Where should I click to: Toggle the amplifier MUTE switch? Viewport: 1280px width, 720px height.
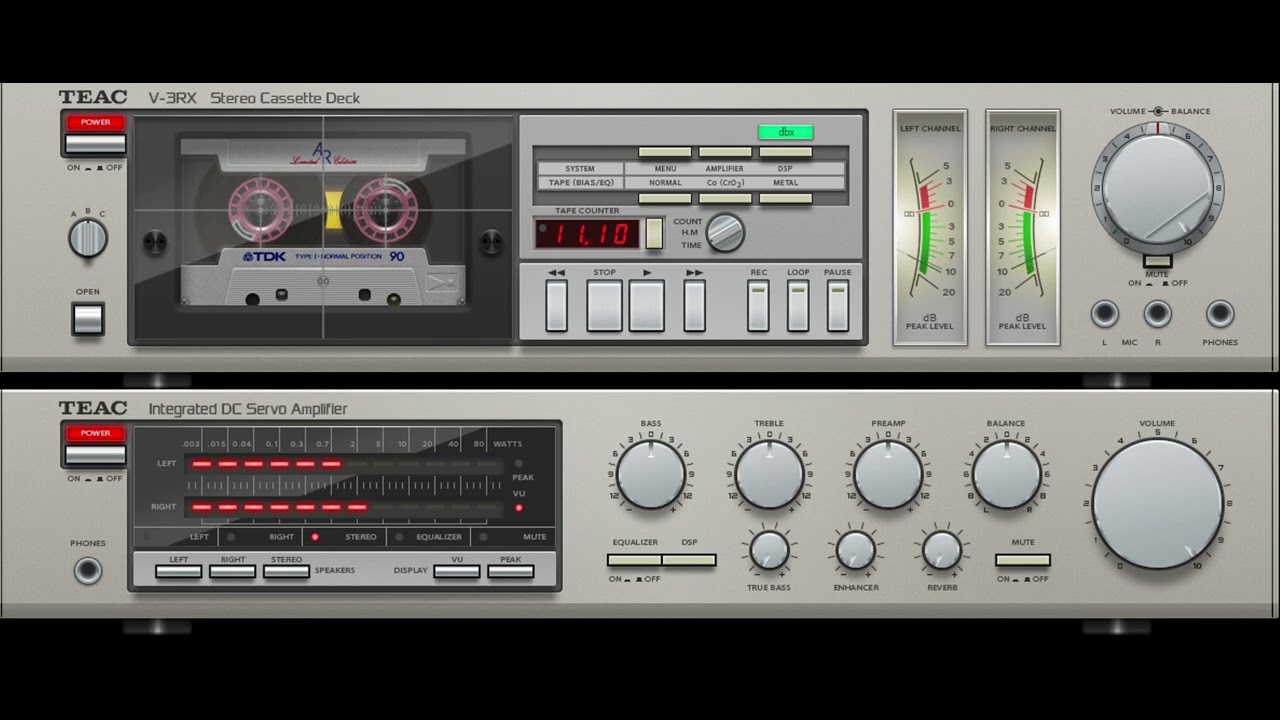click(1023, 560)
